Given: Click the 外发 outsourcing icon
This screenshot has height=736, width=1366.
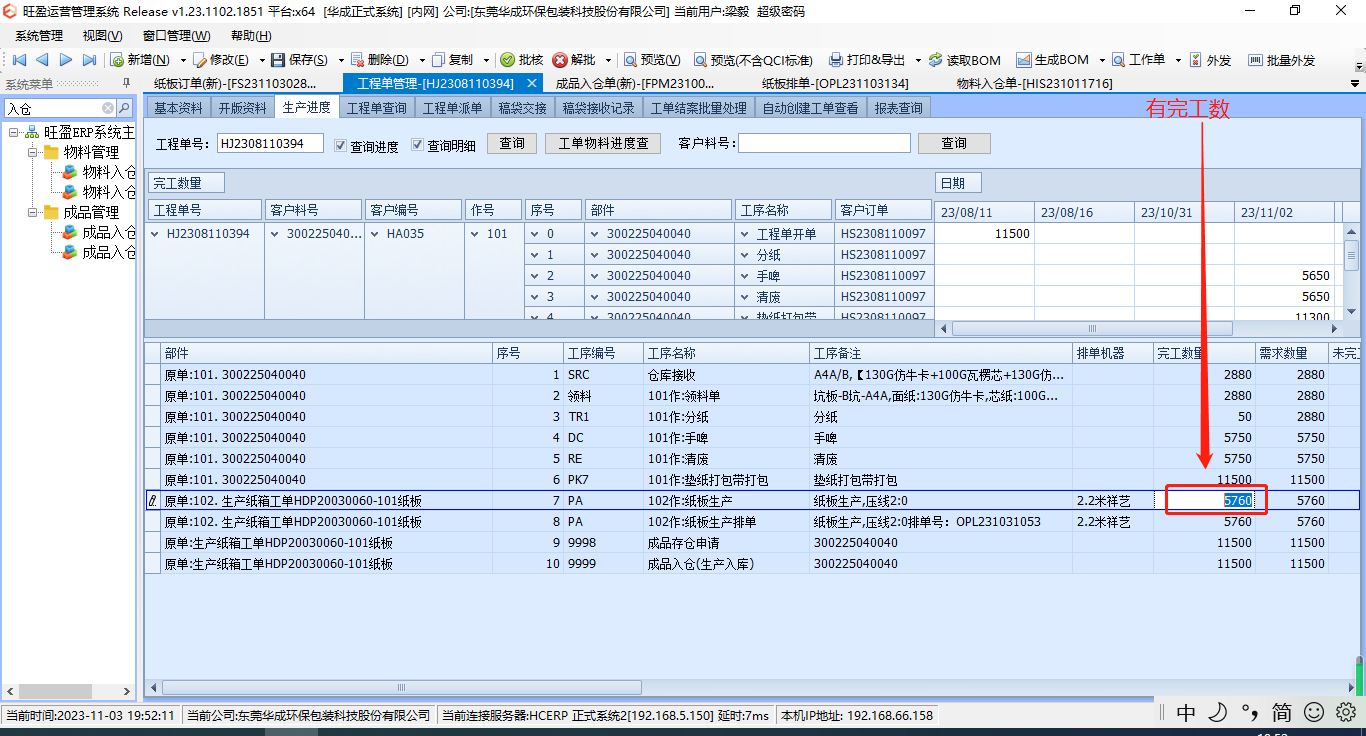Looking at the screenshot, I should [x=1195, y=60].
